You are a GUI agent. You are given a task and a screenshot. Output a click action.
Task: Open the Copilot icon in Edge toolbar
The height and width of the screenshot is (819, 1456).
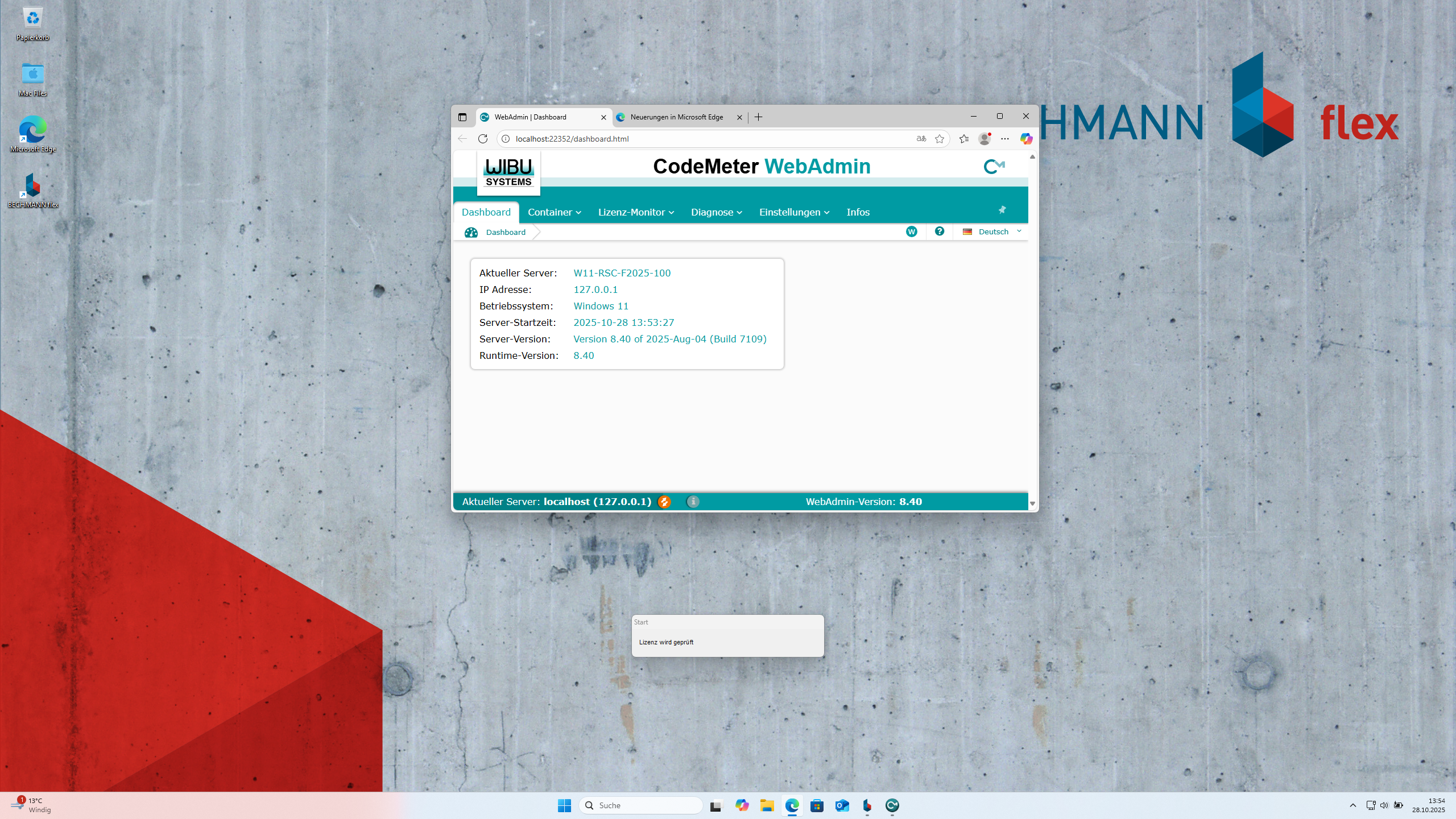tap(1026, 139)
